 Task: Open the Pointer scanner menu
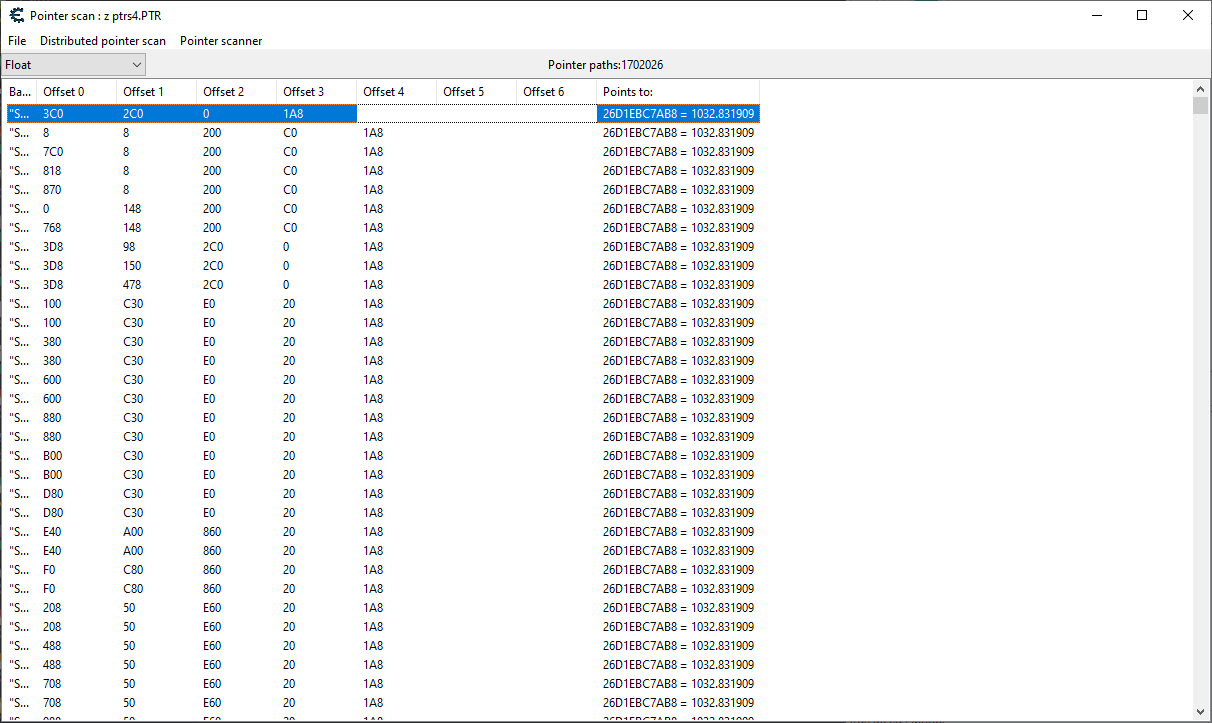(x=221, y=41)
